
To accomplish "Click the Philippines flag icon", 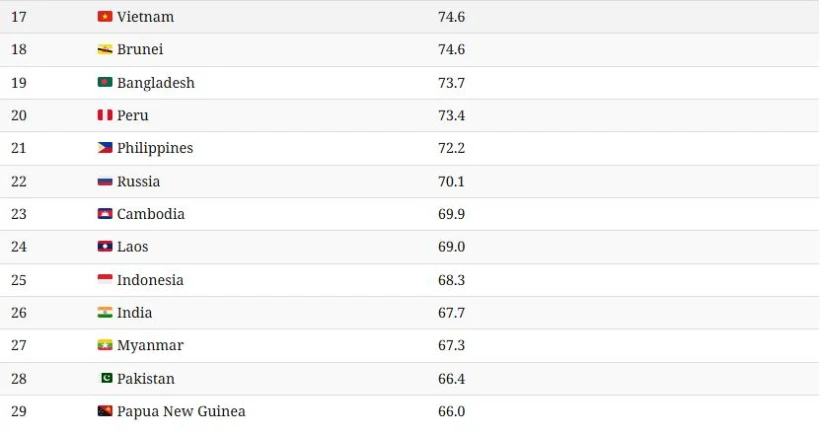I will (x=105, y=148).
